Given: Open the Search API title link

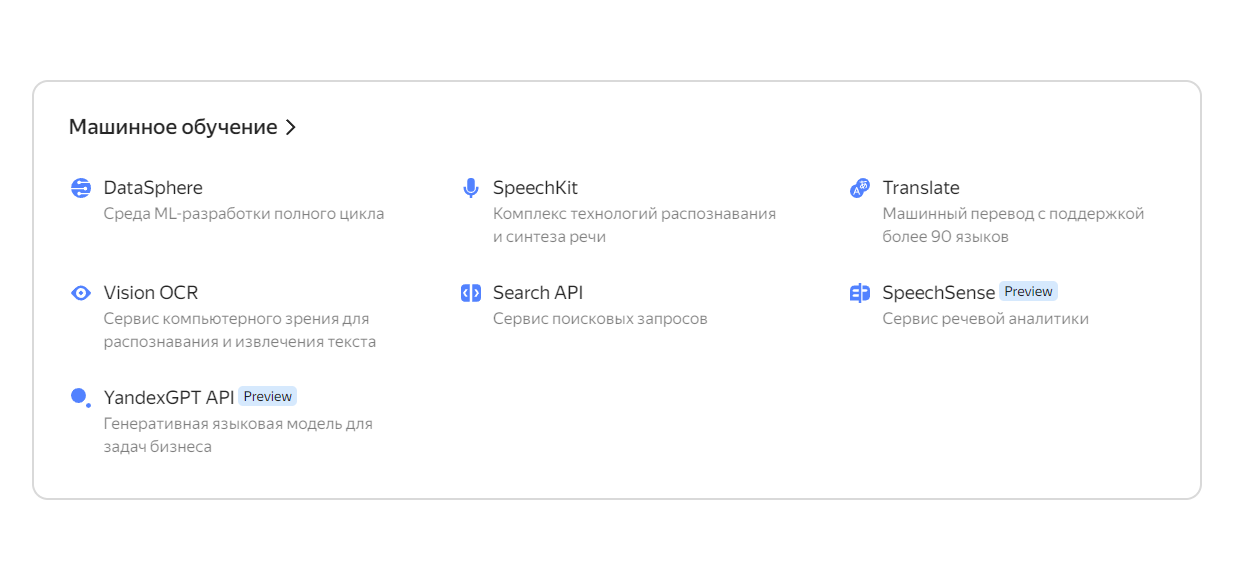Looking at the screenshot, I should click(538, 293).
